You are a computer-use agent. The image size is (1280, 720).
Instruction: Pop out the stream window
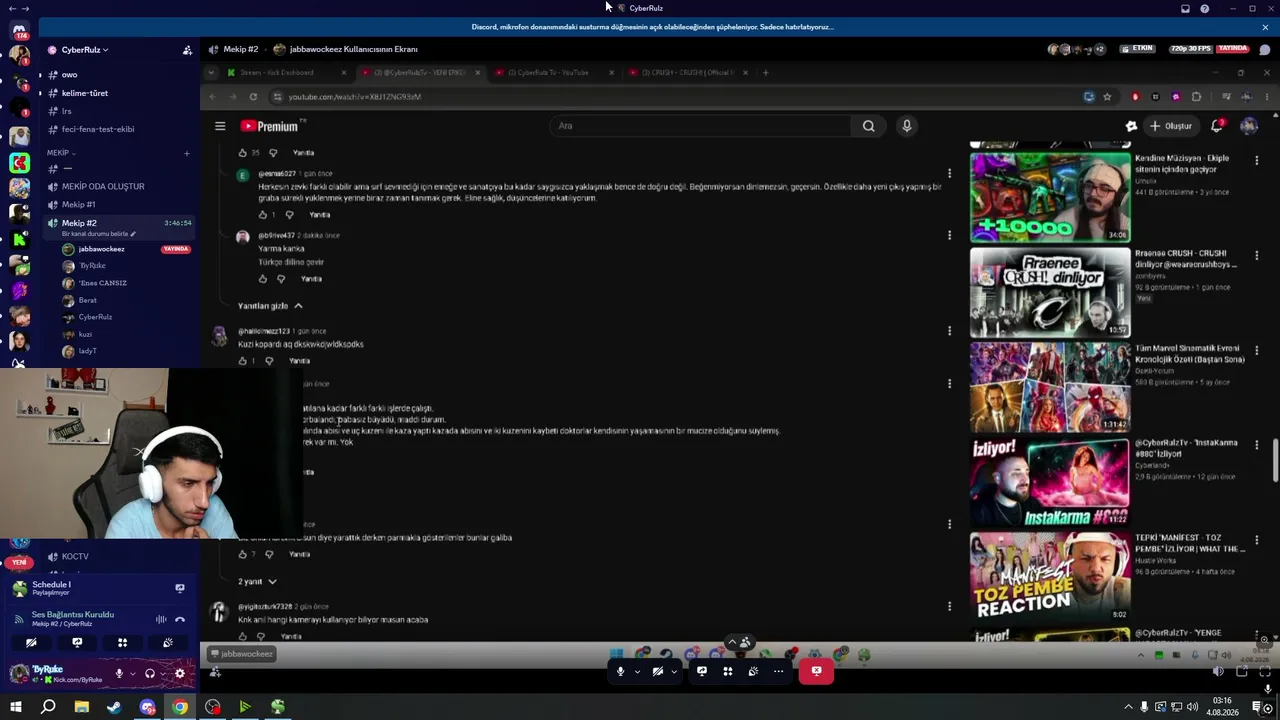coord(1242,671)
